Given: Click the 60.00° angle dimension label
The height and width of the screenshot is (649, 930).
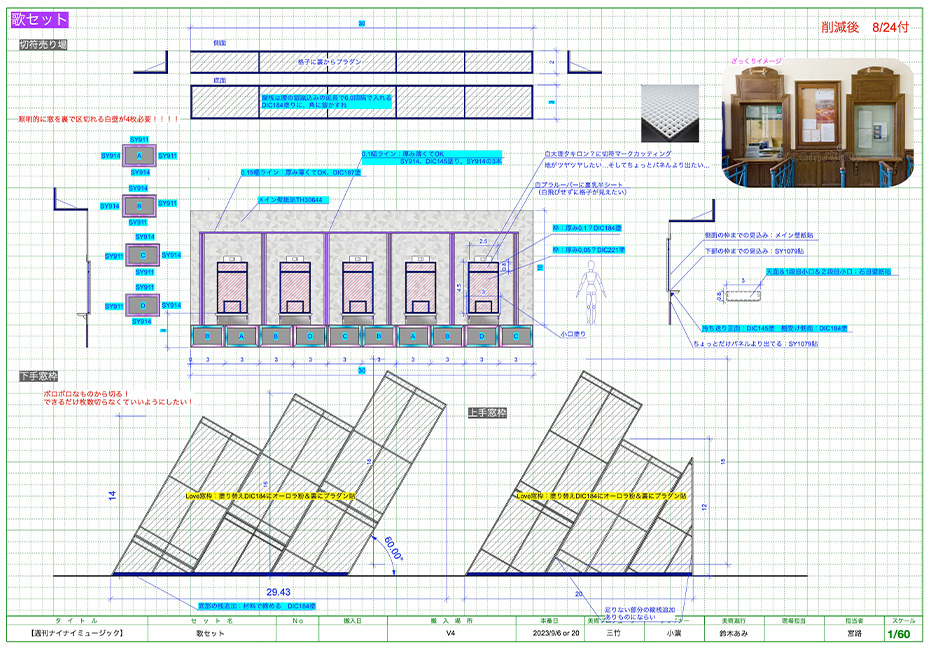Looking at the screenshot, I should point(393,548).
